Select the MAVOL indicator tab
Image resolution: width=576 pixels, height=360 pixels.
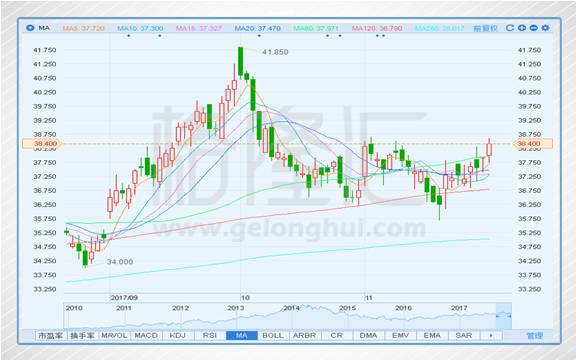[114, 335]
